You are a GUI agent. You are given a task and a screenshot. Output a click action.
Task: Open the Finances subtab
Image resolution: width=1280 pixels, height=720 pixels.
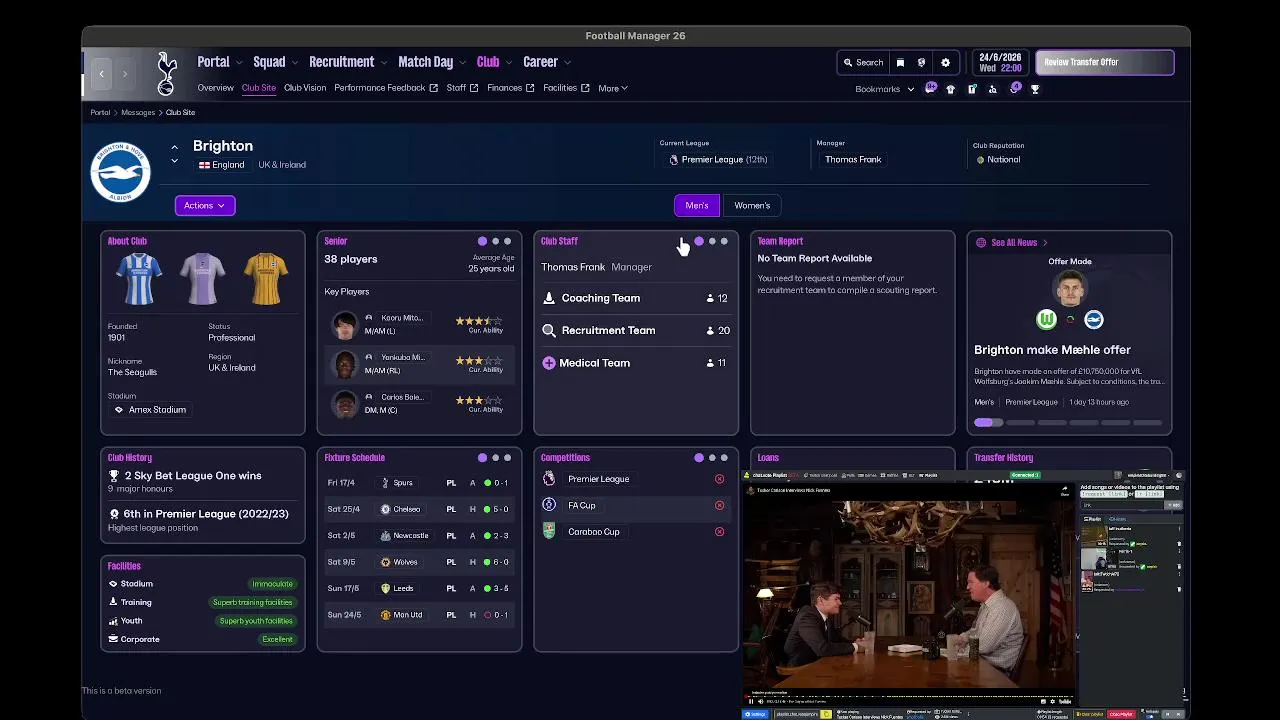tap(511, 88)
